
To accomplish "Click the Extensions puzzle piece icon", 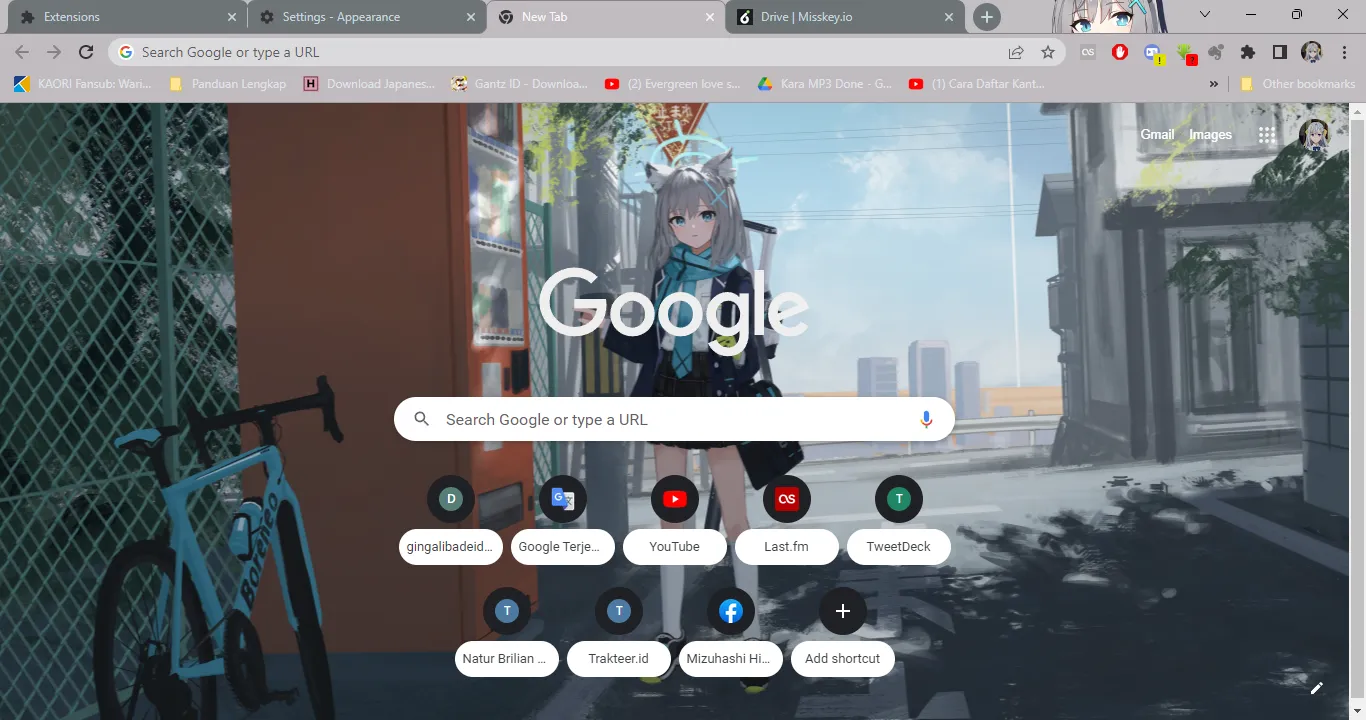I will [x=1247, y=52].
